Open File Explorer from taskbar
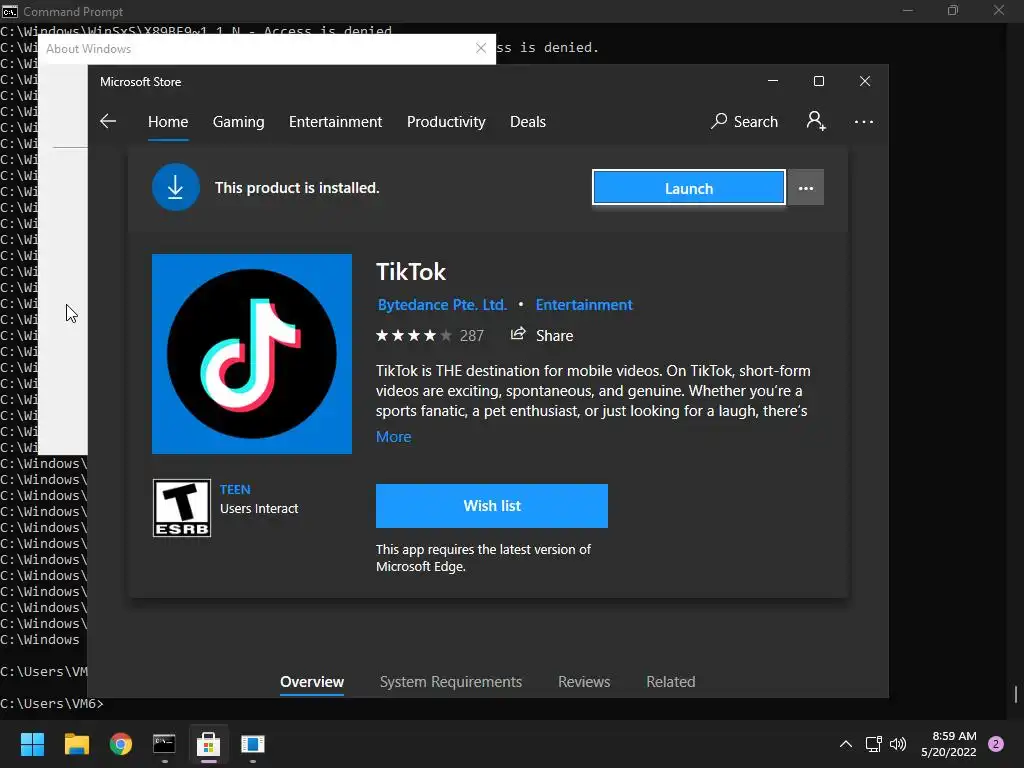 coord(76,744)
